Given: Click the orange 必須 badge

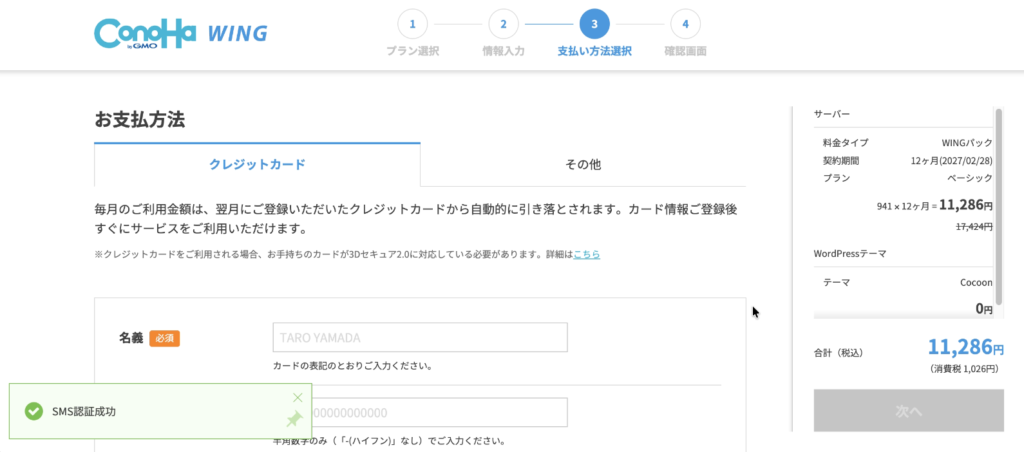Looking at the screenshot, I should 165,338.
